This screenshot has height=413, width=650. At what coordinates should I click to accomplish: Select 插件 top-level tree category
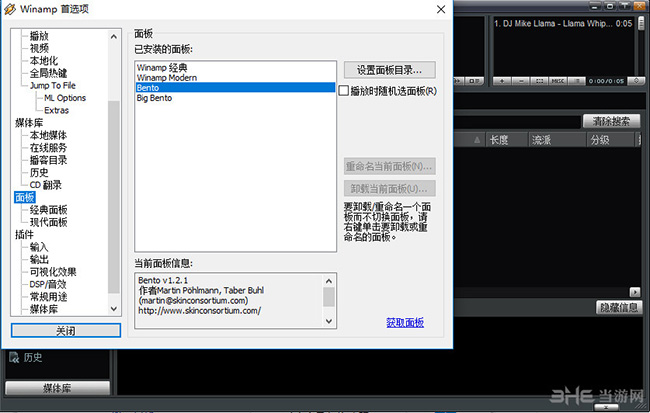click(24, 235)
